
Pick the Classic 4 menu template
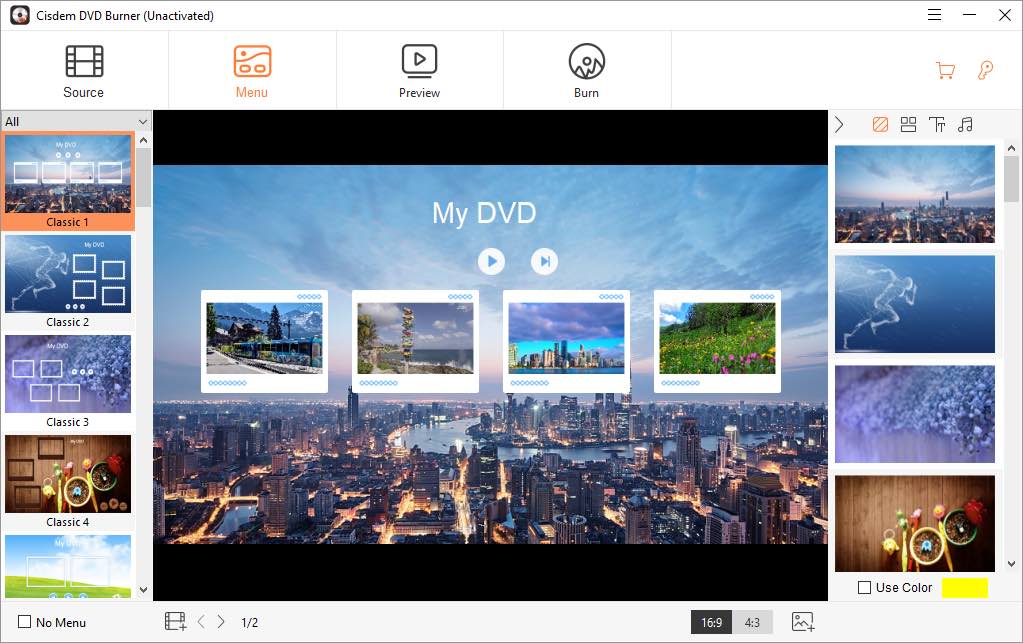point(68,481)
